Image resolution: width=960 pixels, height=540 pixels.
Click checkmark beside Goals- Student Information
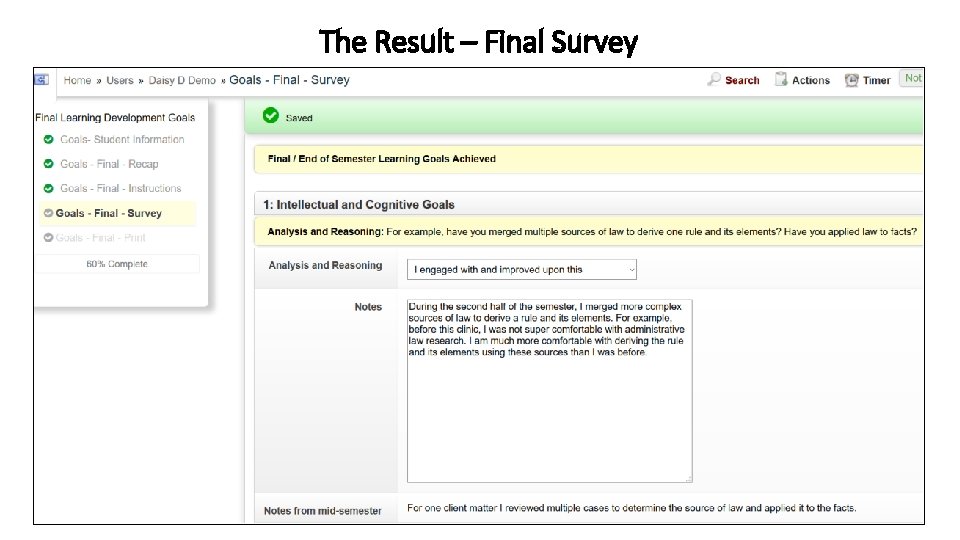pyautogui.click(x=48, y=140)
